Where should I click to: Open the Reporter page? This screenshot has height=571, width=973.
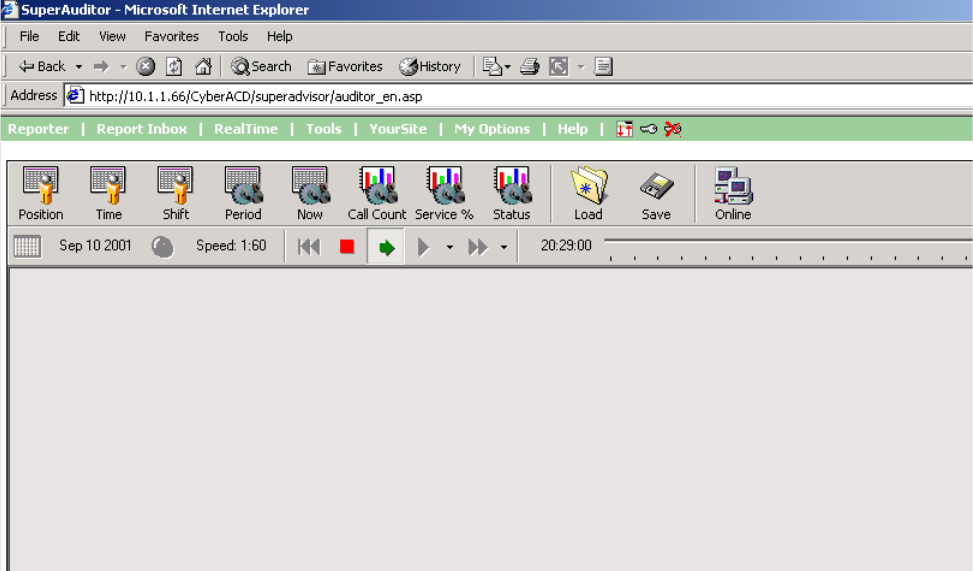click(x=38, y=128)
